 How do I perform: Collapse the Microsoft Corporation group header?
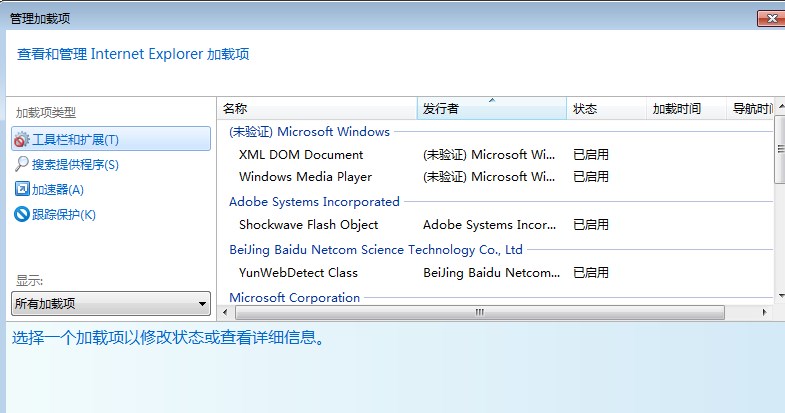point(294,297)
